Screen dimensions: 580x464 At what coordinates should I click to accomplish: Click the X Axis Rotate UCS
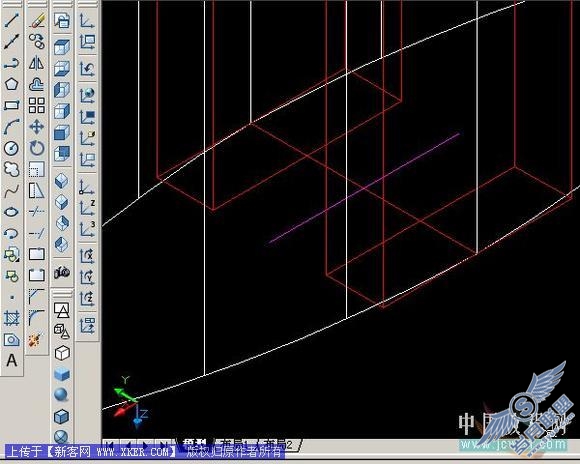[87, 255]
